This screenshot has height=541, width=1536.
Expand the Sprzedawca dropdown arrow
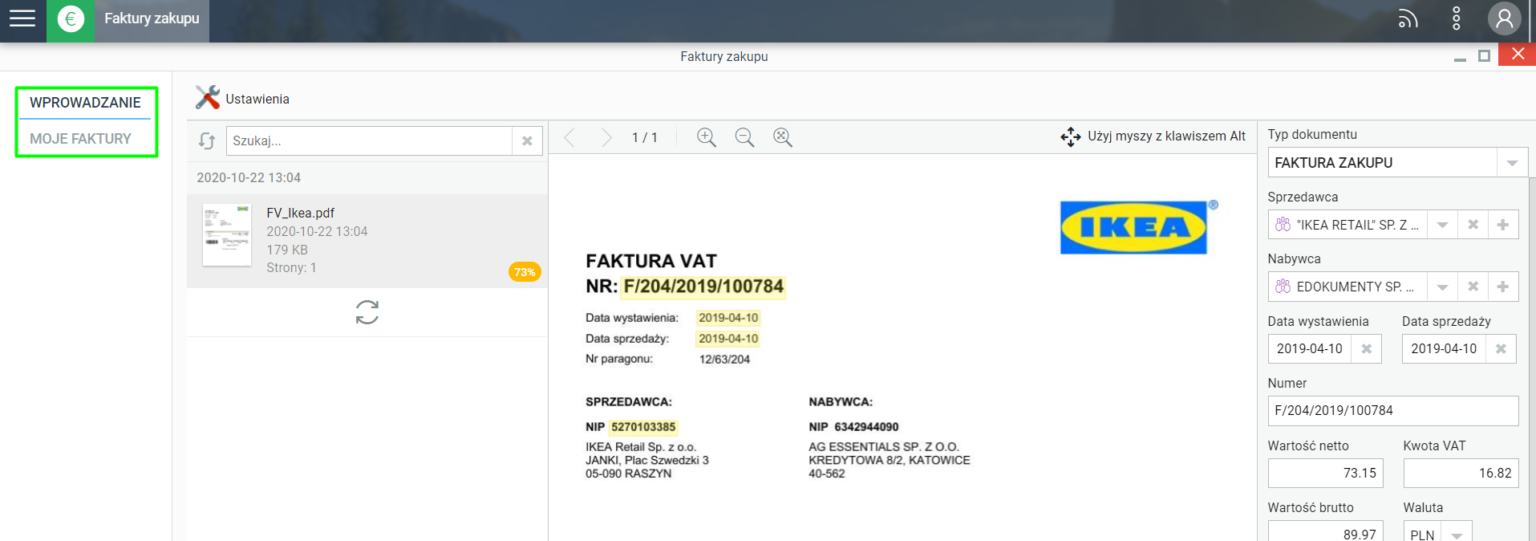pos(1442,225)
